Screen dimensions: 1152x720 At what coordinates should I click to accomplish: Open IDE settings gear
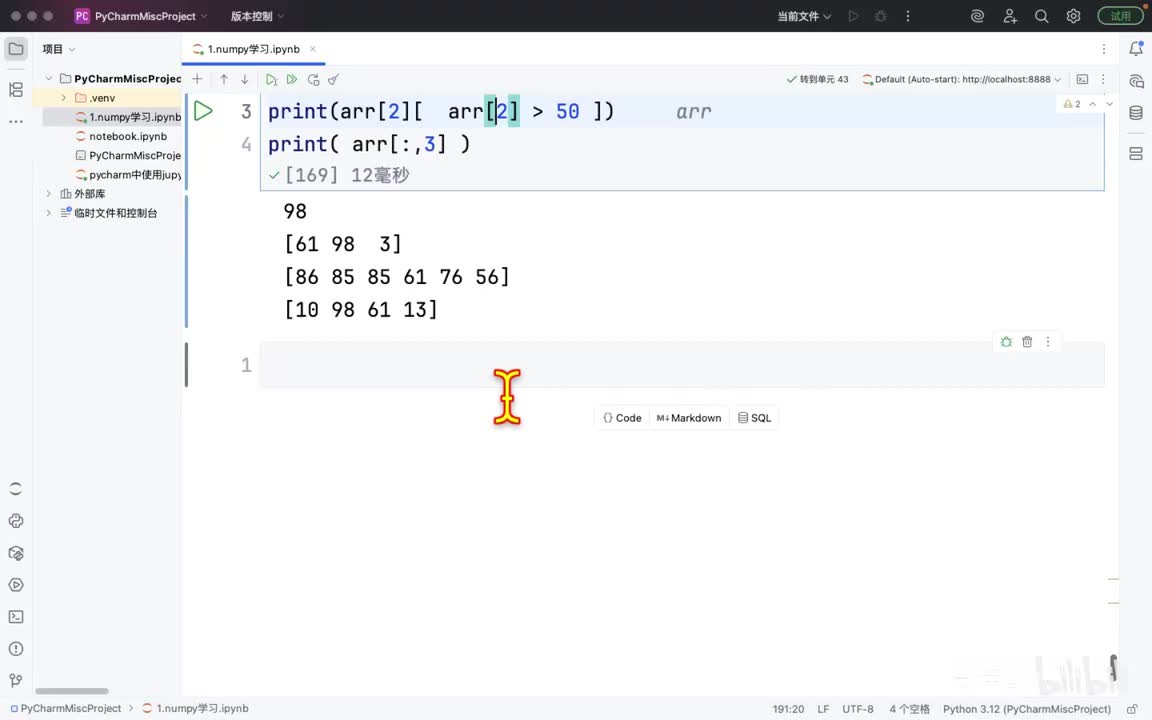pos(1073,16)
